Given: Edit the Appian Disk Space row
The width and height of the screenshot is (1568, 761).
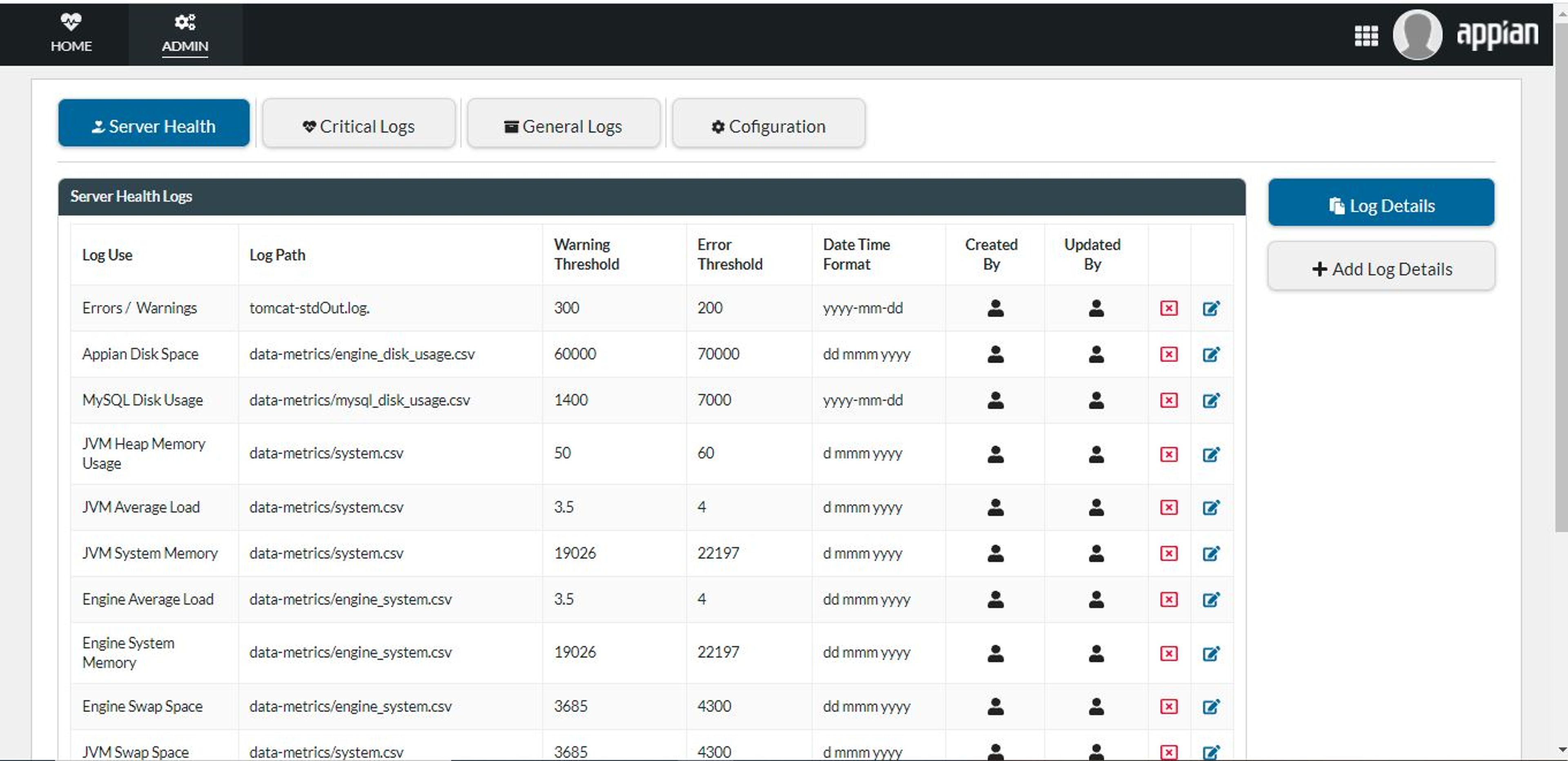Looking at the screenshot, I should tap(1211, 354).
